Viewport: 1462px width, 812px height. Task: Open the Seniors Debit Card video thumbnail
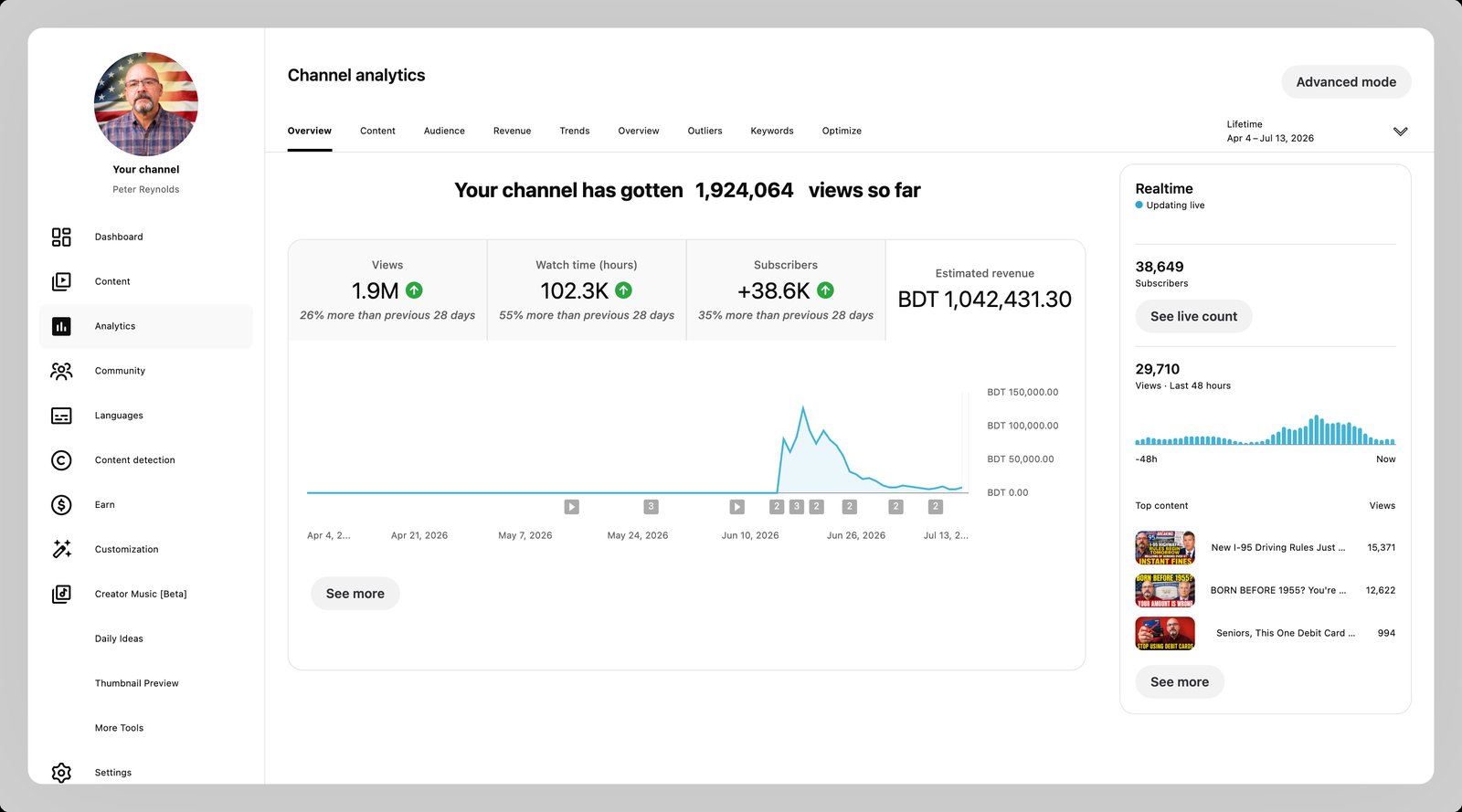point(1165,633)
